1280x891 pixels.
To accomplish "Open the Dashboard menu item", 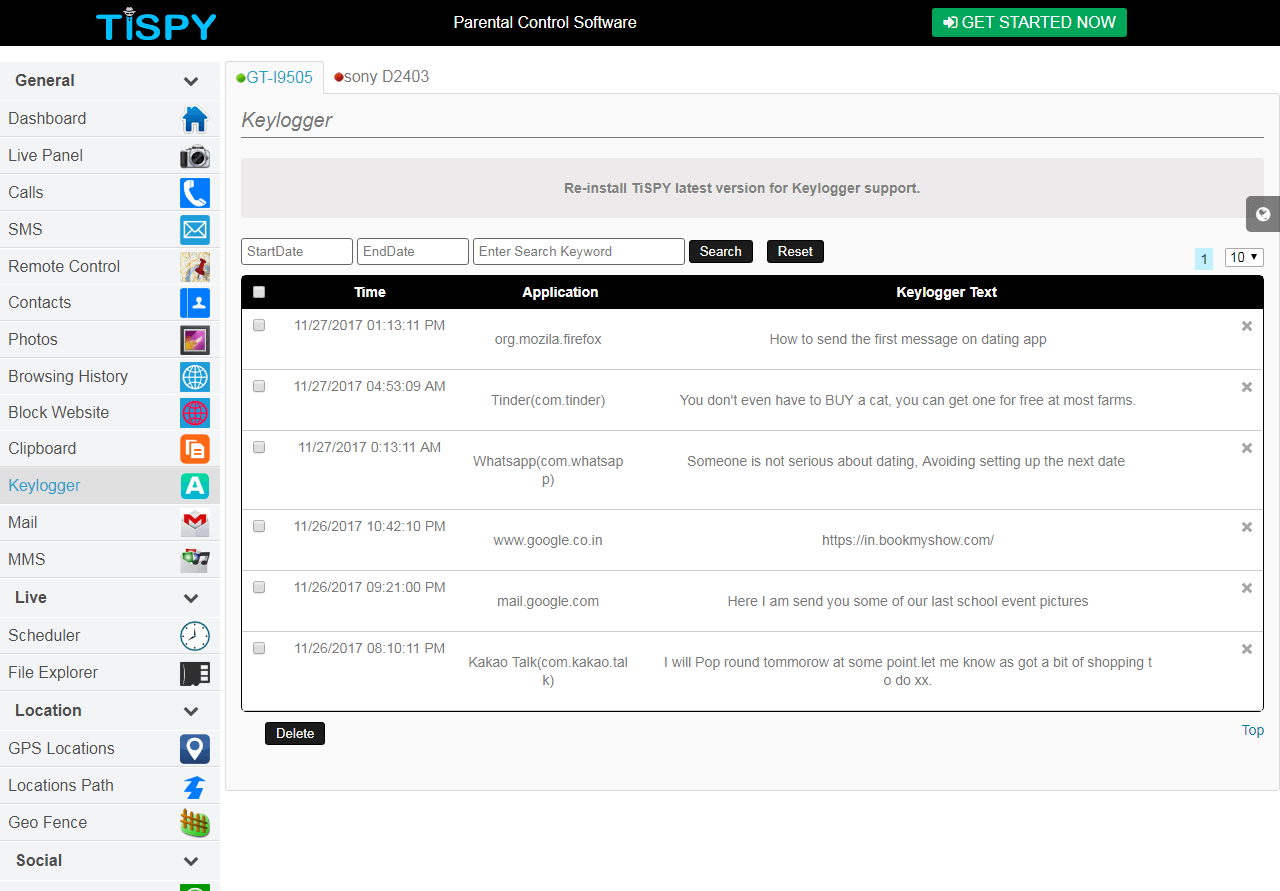I will pyautogui.click(x=110, y=119).
